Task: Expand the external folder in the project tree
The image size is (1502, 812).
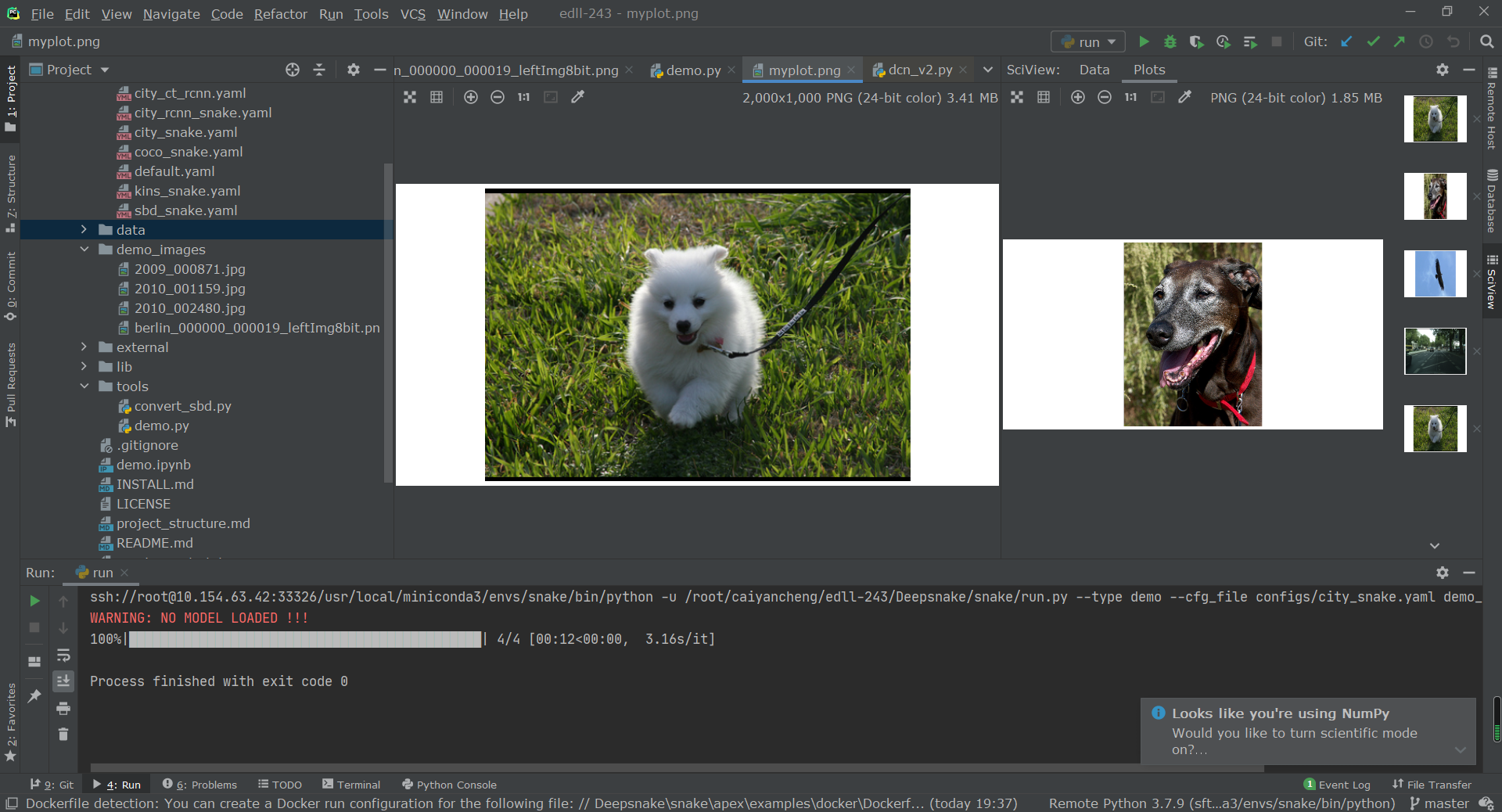Action: pyautogui.click(x=84, y=347)
